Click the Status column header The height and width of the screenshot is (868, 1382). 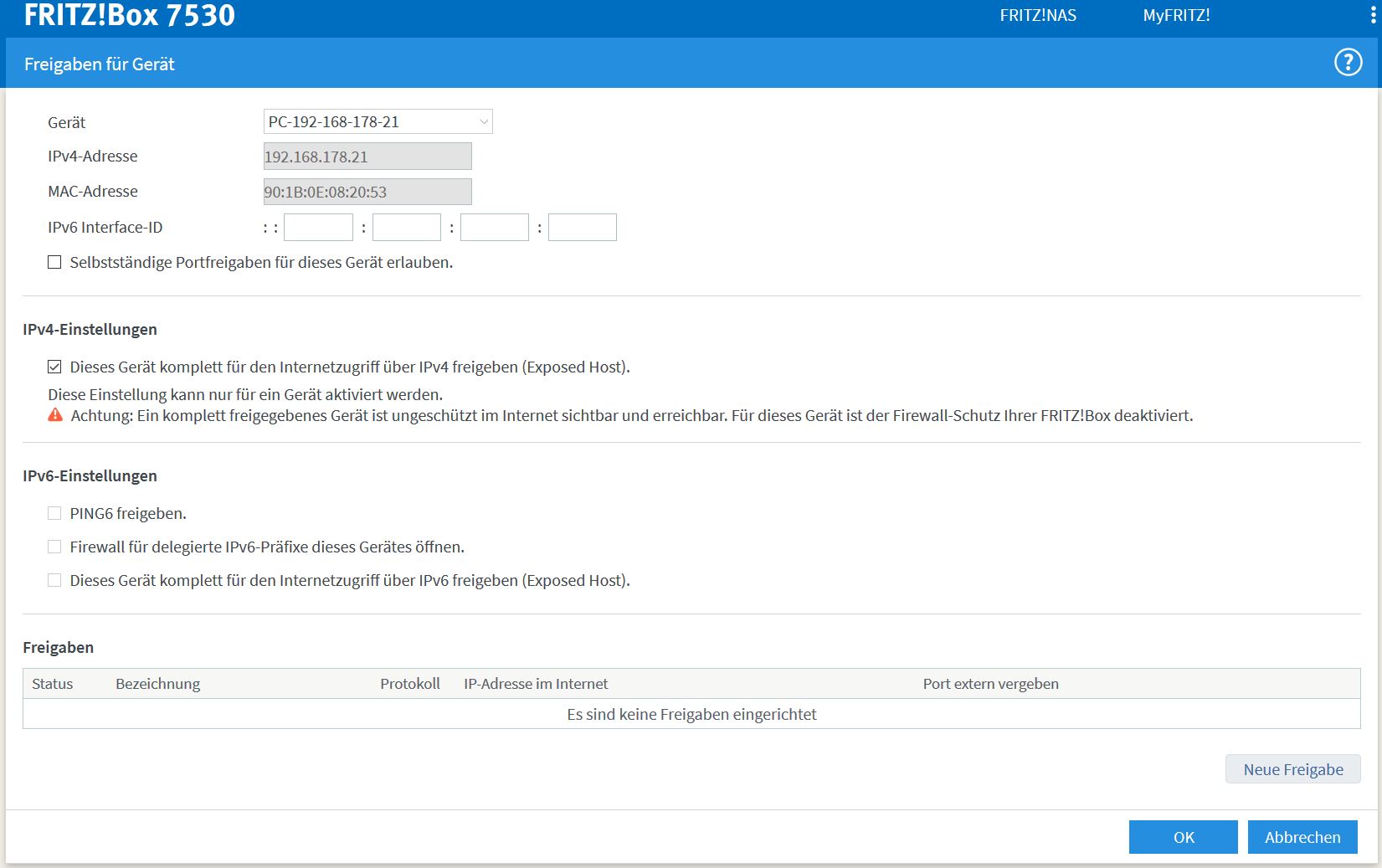click(x=52, y=684)
